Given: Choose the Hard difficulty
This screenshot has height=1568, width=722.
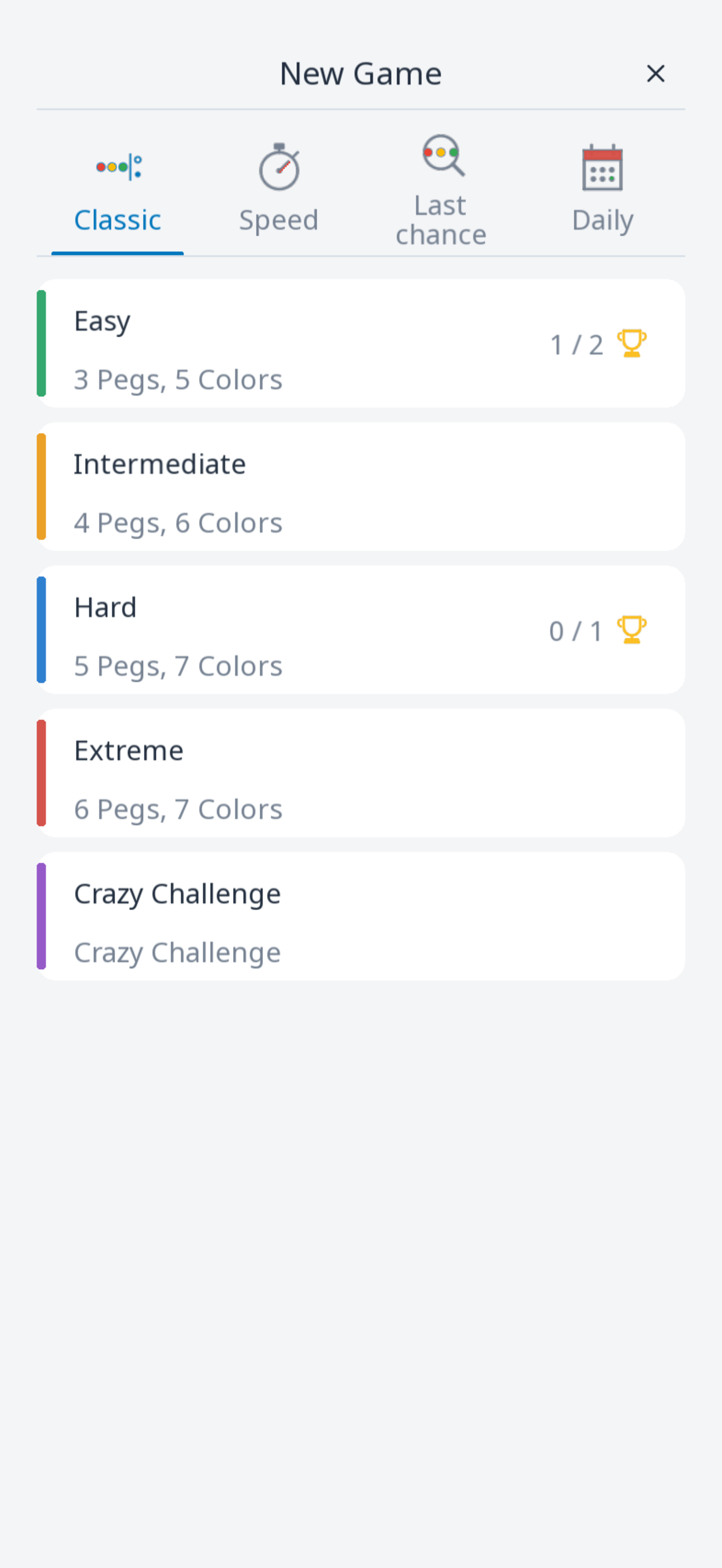Looking at the screenshot, I should click(361, 629).
